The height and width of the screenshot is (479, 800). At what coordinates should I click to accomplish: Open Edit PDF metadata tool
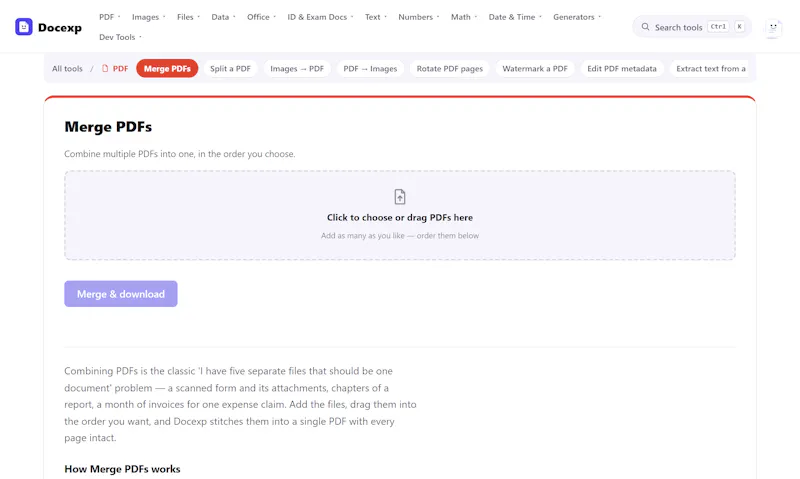click(622, 68)
